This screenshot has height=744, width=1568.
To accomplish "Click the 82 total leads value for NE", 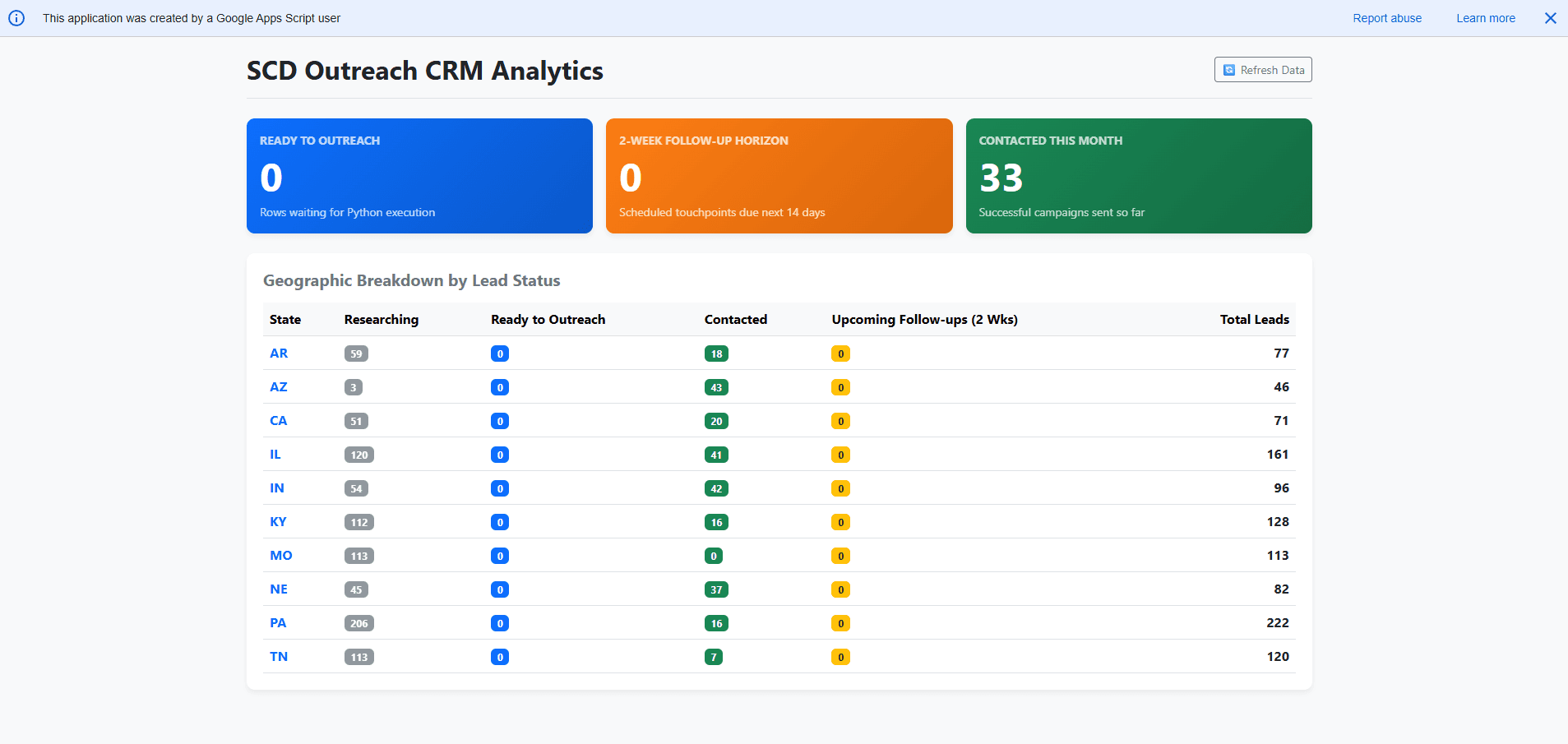I will click(1281, 589).
